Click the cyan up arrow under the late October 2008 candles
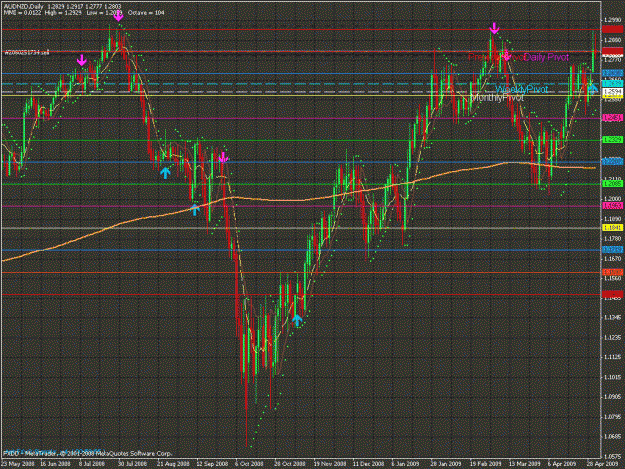 (297, 320)
